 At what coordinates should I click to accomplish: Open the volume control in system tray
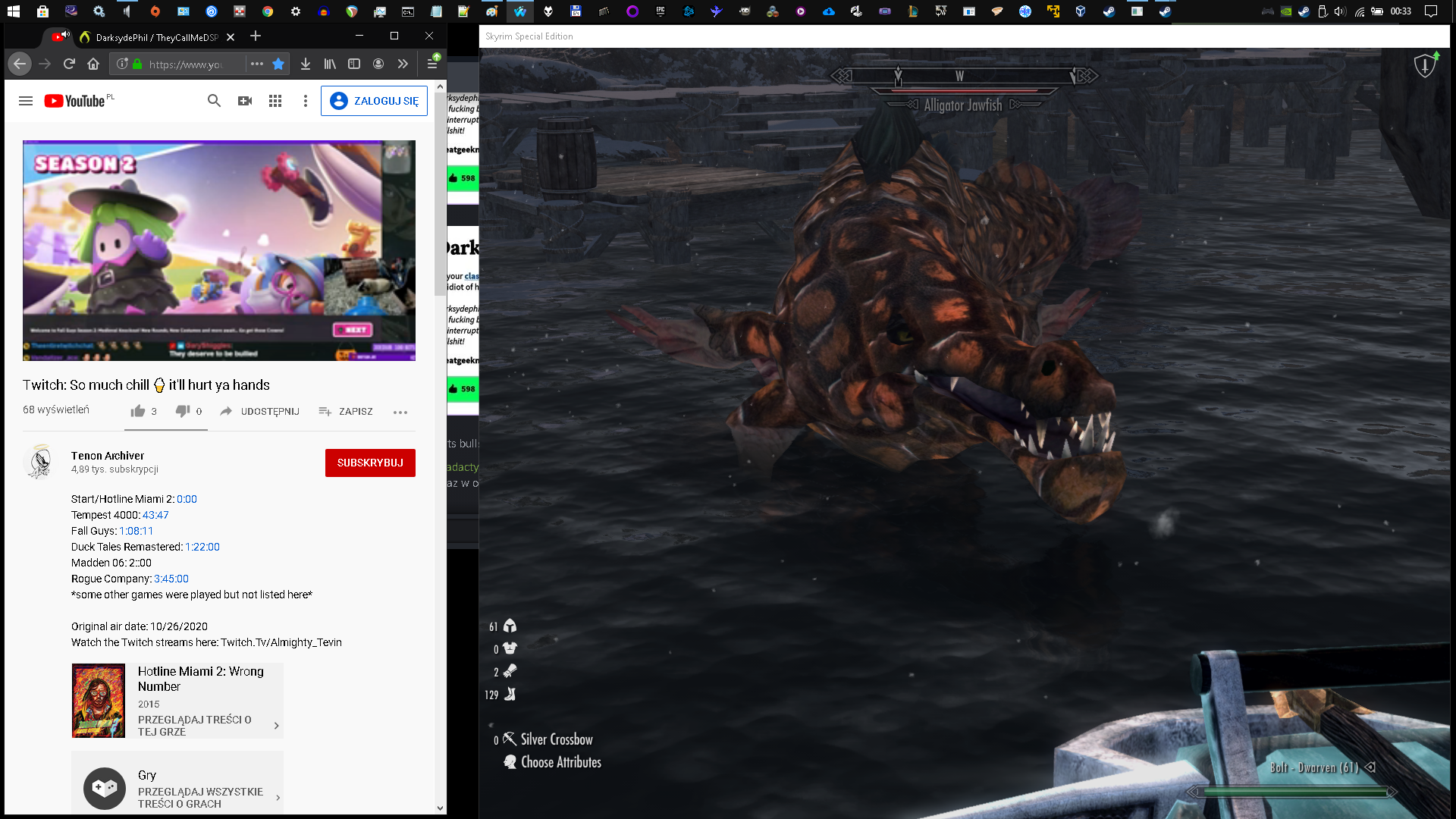coord(1340,11)
